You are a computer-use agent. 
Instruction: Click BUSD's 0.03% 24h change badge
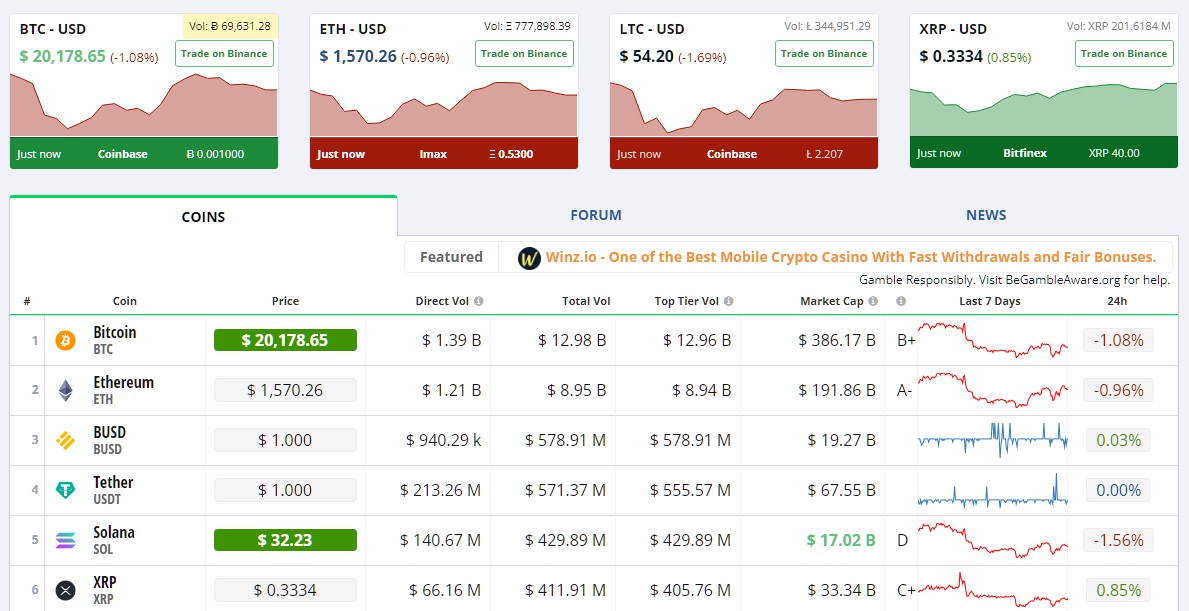pyautogui.click(x=1118, y=440)
